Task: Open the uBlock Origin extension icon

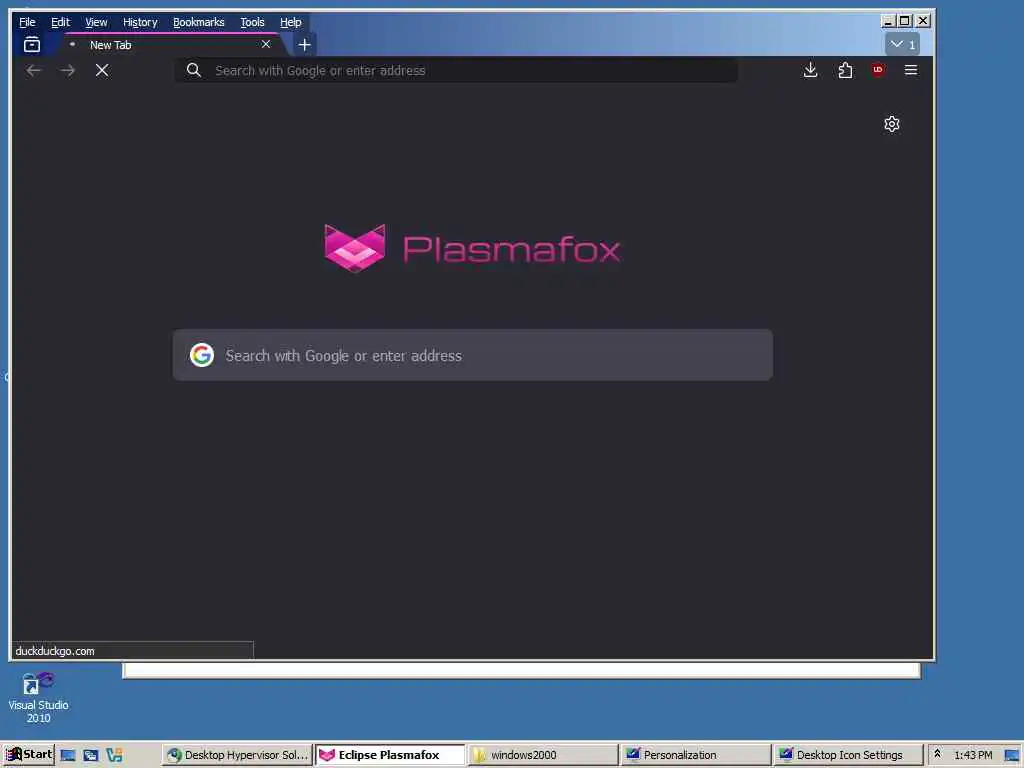Action: (878, 70)
